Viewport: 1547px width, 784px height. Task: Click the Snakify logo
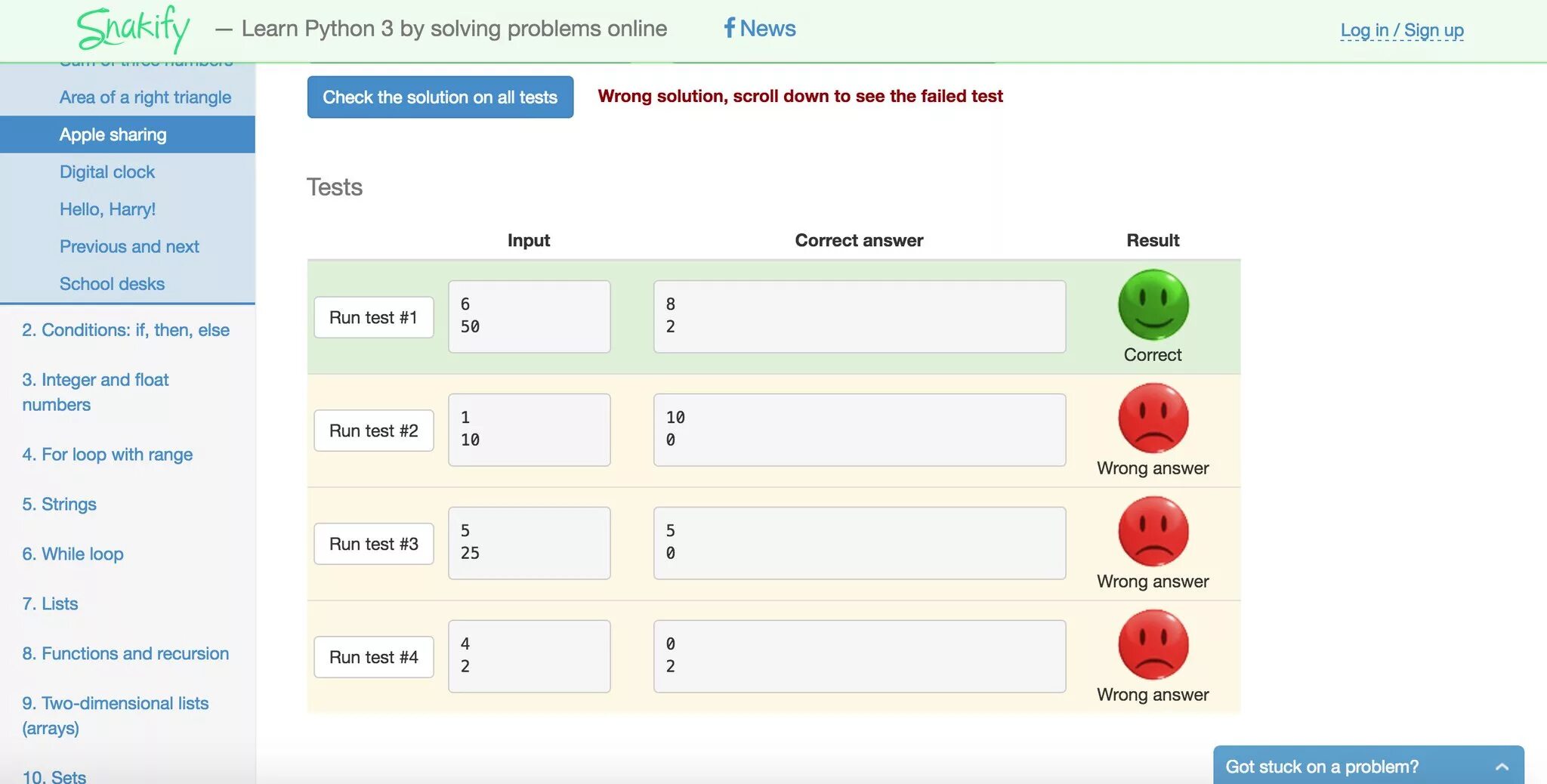[x=133, y=29]
